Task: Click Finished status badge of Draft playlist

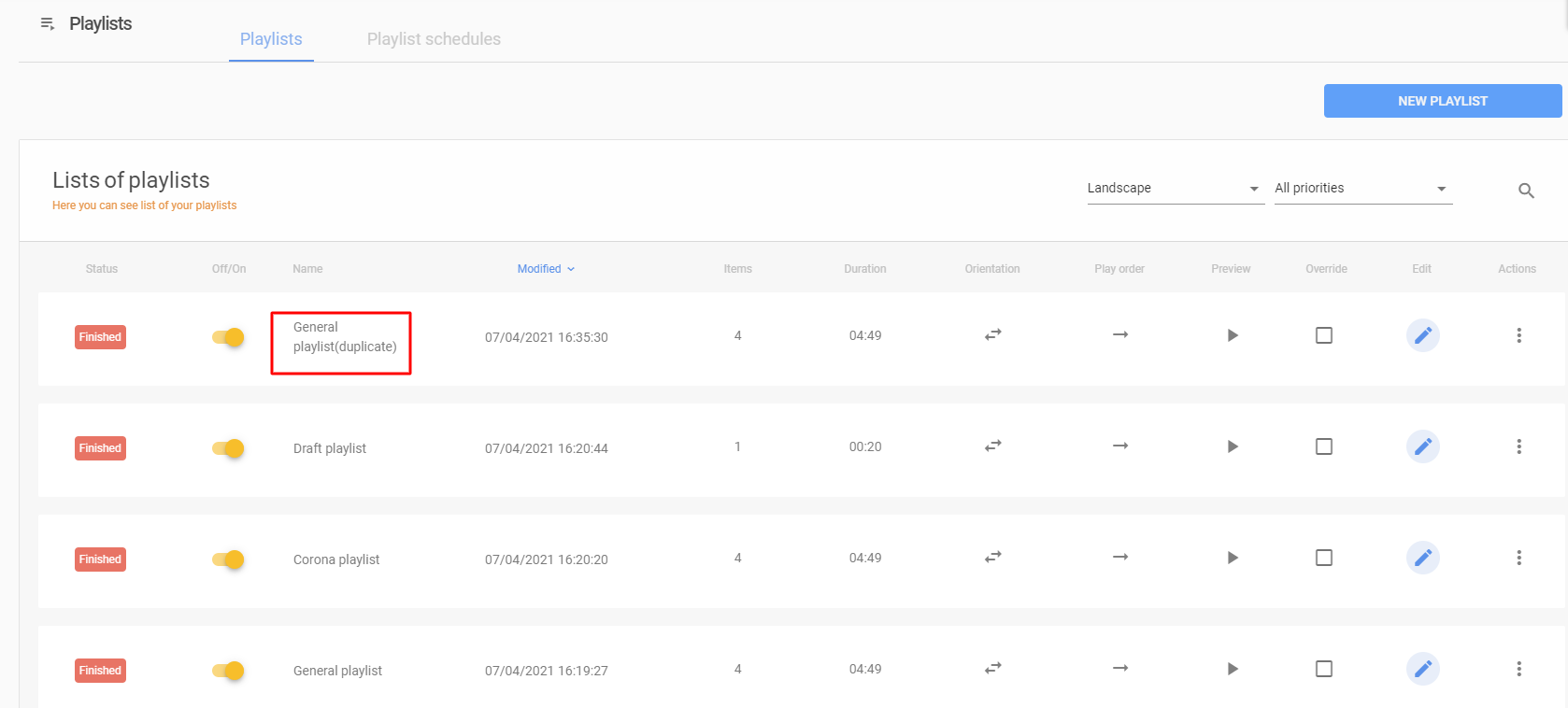Action: (100, 448)
